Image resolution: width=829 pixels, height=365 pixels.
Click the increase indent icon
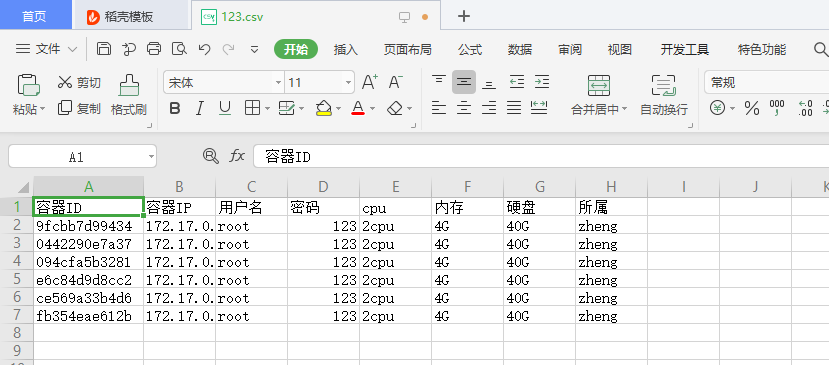pos(542,82)
